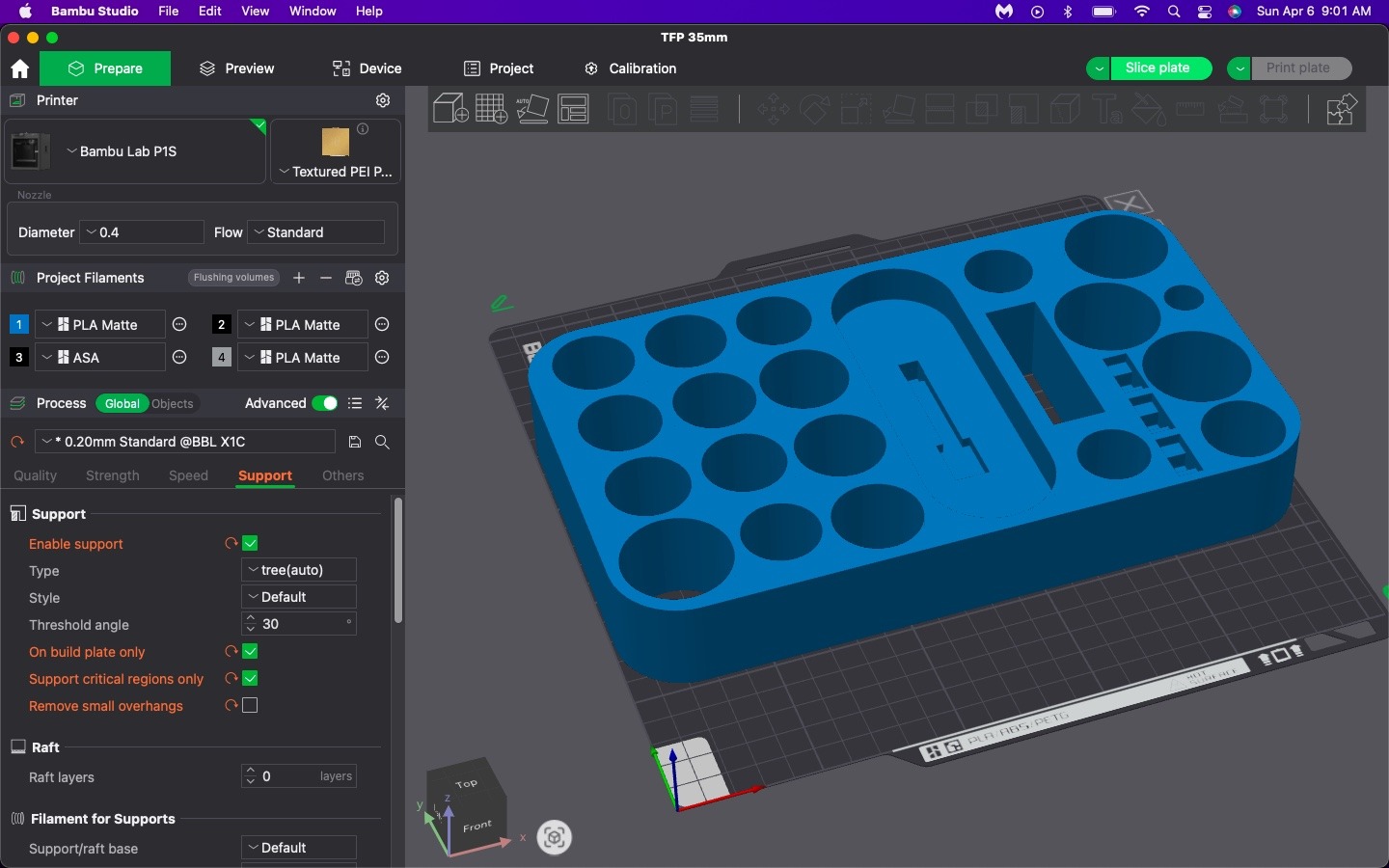Viewport: 1389px width, 868px height.
Task: Select the Text shape tool
Action: click(x=1107, y=109)
